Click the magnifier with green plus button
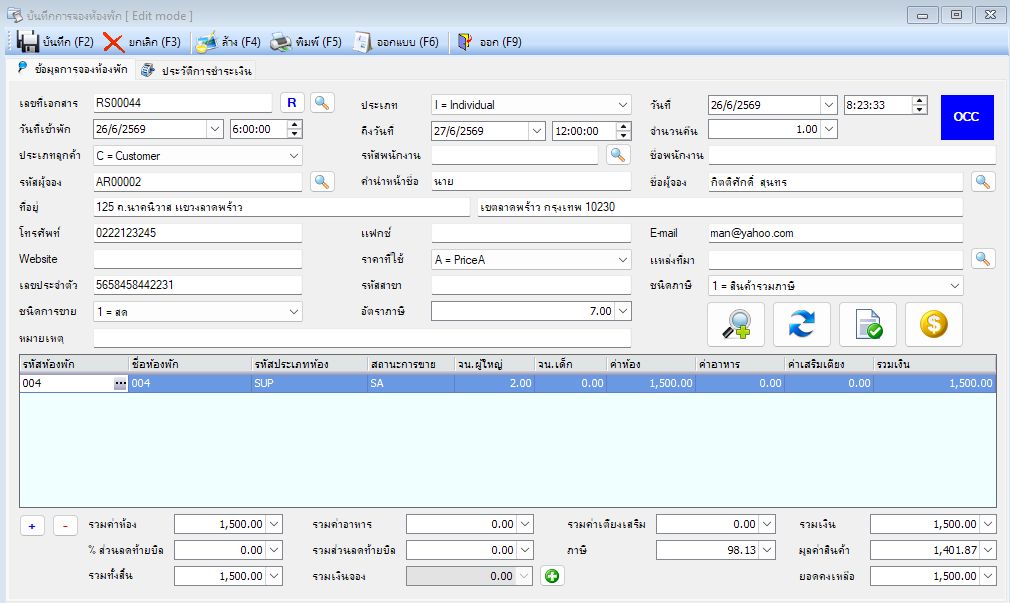Image resolution: width=1010 pixels, height=603 pixels. 736,324
